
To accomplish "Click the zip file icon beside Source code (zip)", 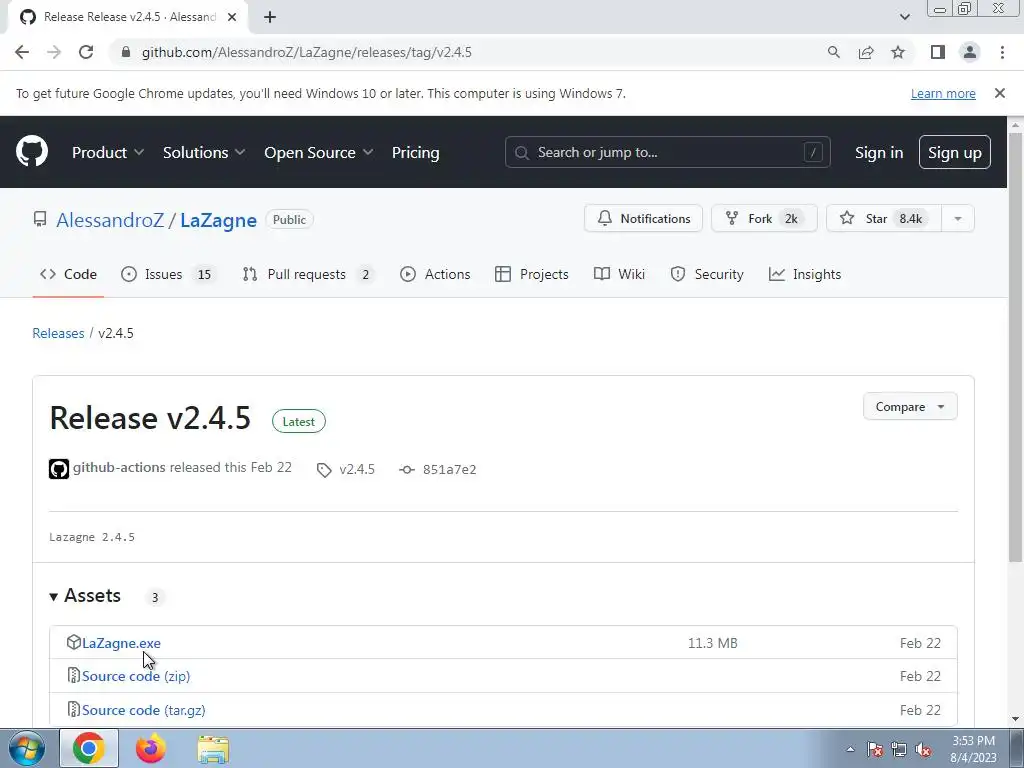I will click(x=74, y=675).
